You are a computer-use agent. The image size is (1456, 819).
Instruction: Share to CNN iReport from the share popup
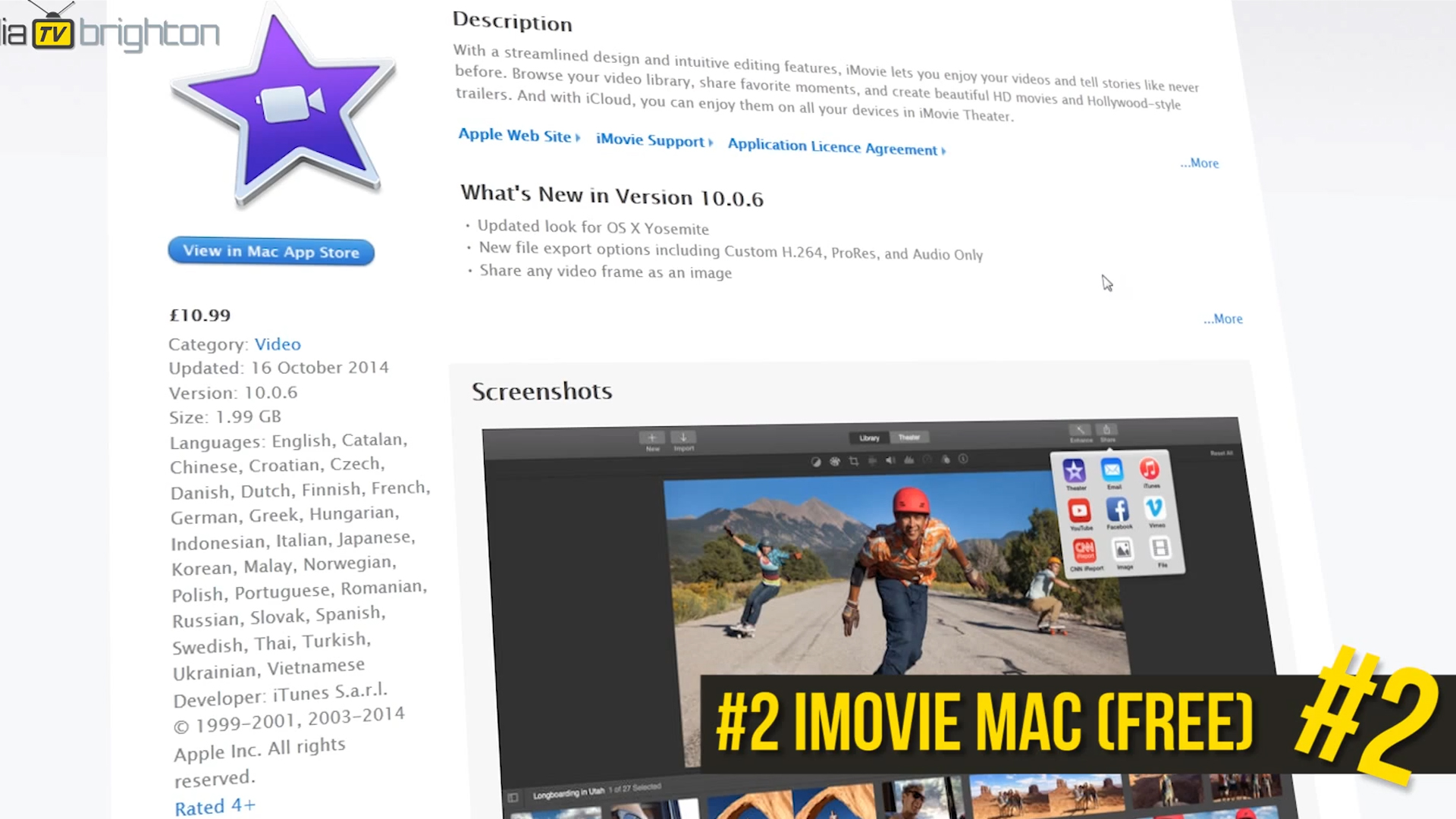(1084, 554)
